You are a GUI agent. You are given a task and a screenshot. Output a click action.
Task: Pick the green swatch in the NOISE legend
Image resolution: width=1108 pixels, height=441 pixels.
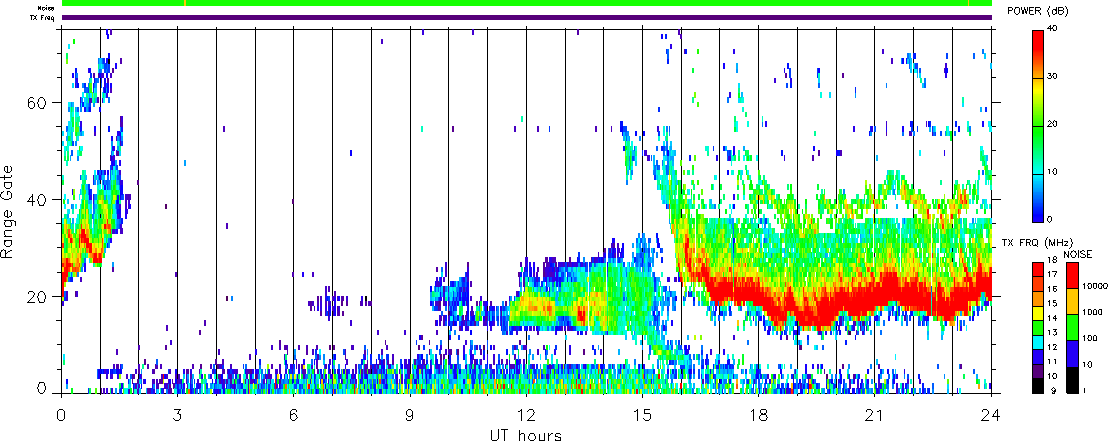coord(1073,327)
